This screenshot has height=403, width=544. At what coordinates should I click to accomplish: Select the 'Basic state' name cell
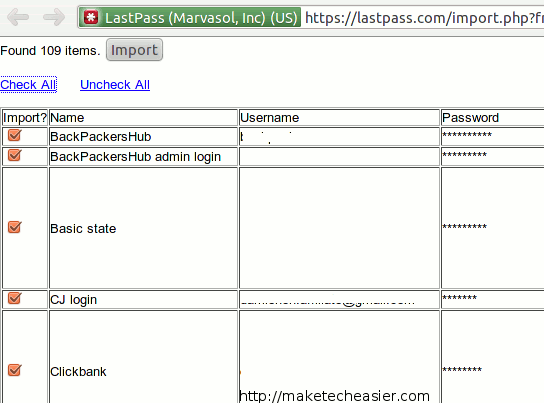(143, 228)
